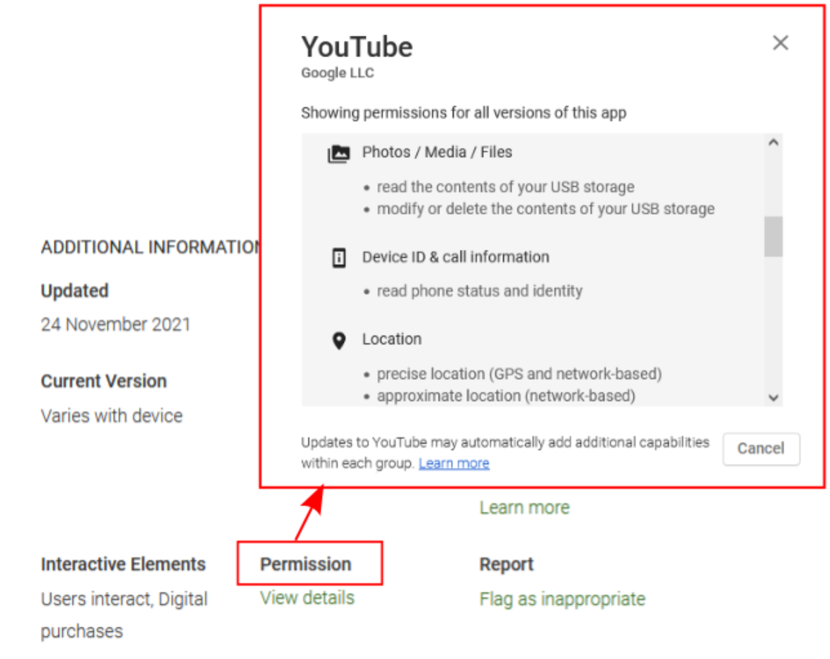Viewport: 830px width, 659px height.
Task: Click the Permission heading
Action: click(305, 564)
